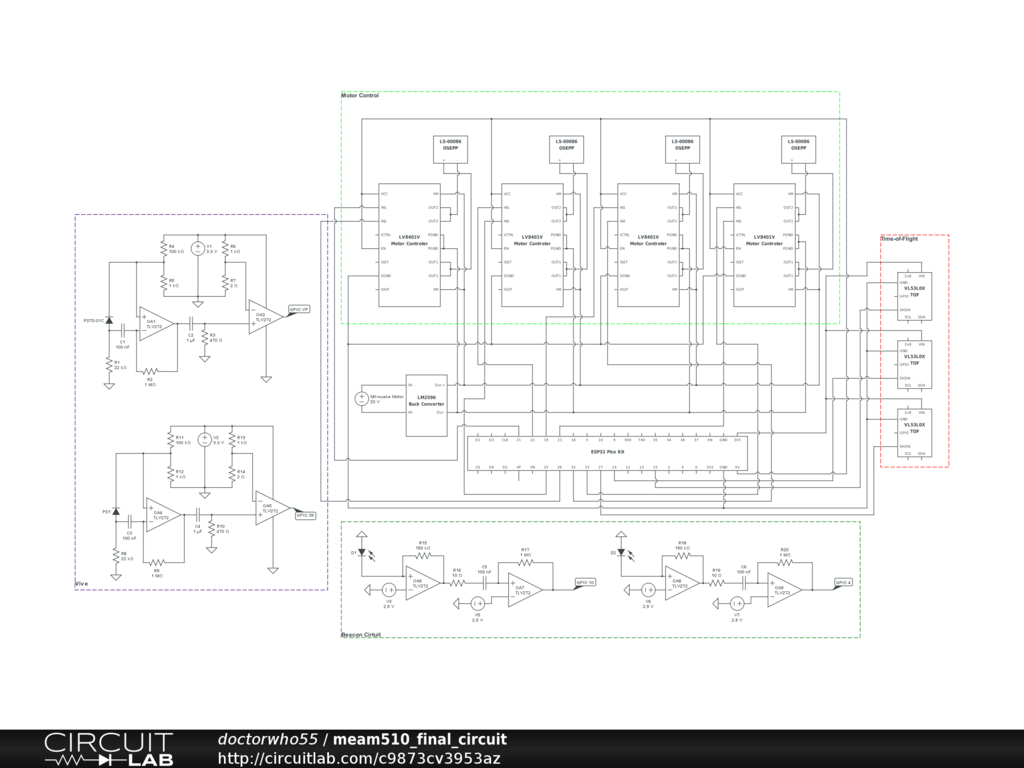1024x768 pixels.
Task: Click the OA7 TLV272 op-amp symbol
Action: pos(522,588)
